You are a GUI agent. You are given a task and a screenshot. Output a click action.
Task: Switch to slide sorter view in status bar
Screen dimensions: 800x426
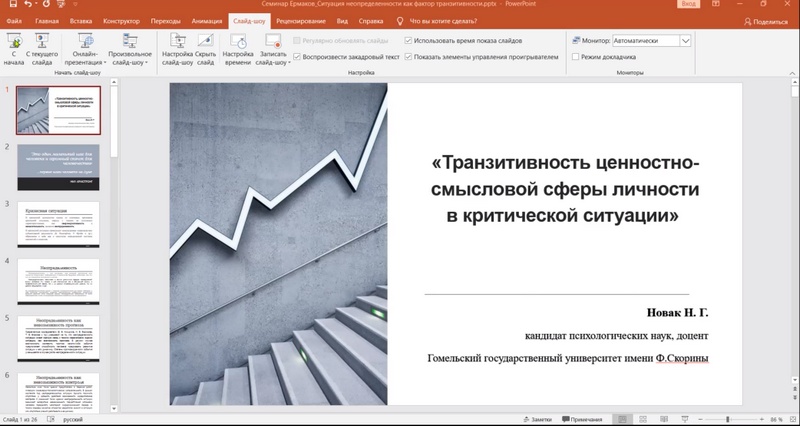point(641,419)
